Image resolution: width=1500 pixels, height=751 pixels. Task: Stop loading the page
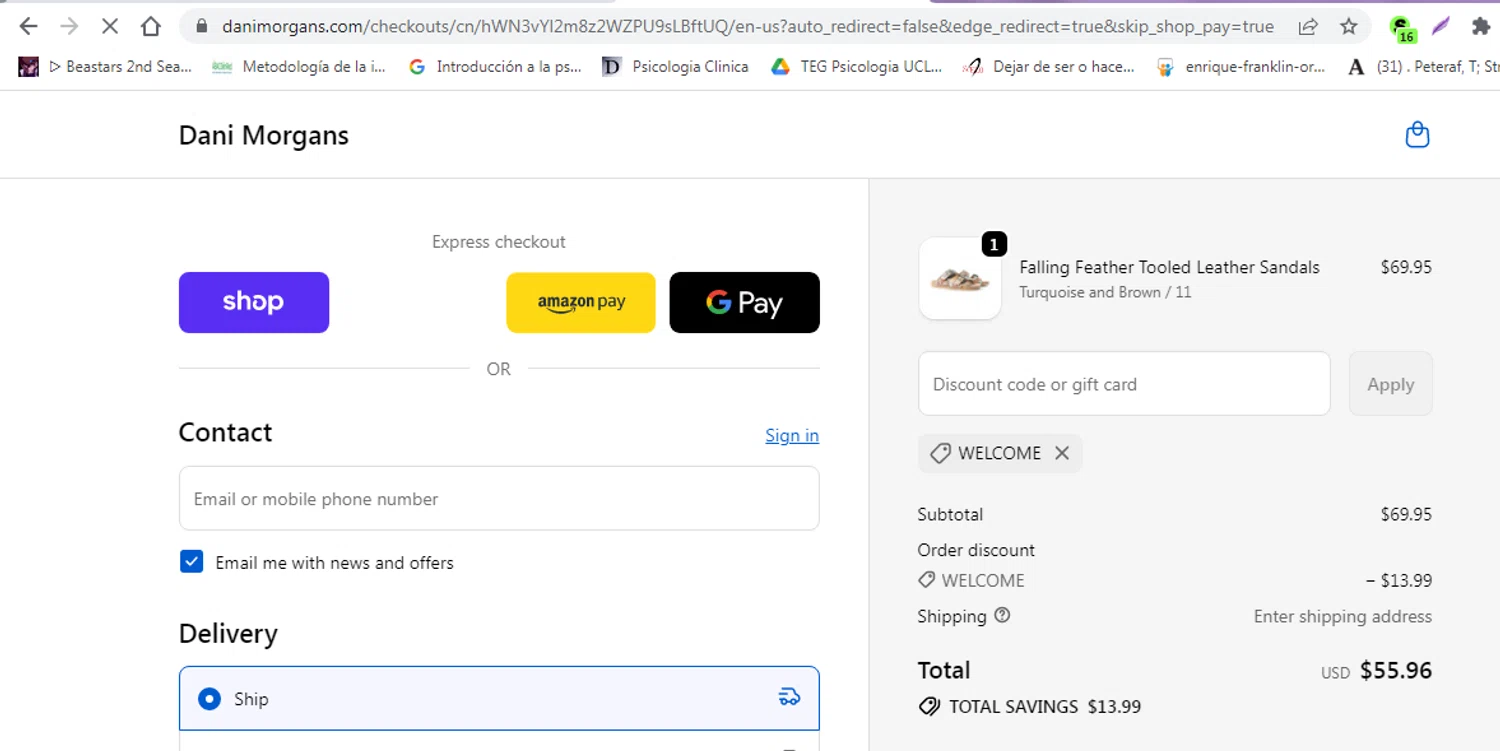[x=110, y=27]
